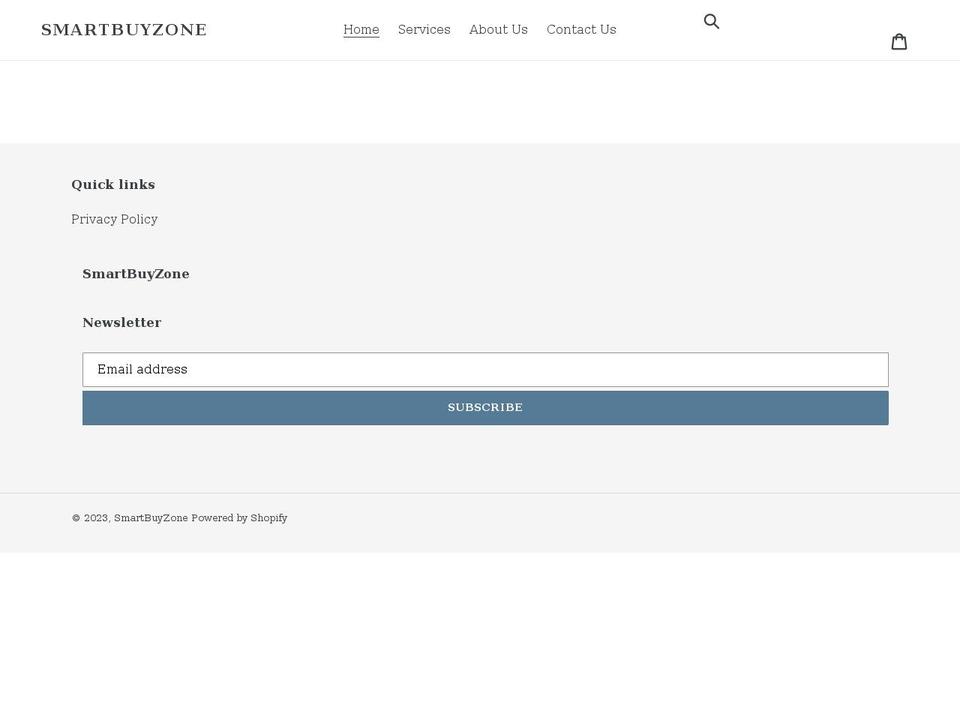
Task: Click the Newsletter heading
Action: pyautogui.click(x=122, y=323)
